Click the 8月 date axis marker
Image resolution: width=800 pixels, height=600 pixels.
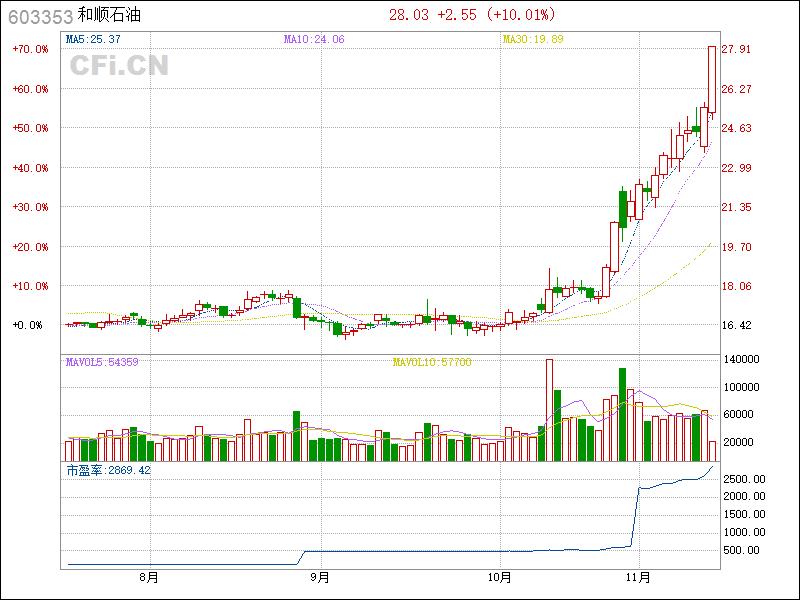coord(149,577)
